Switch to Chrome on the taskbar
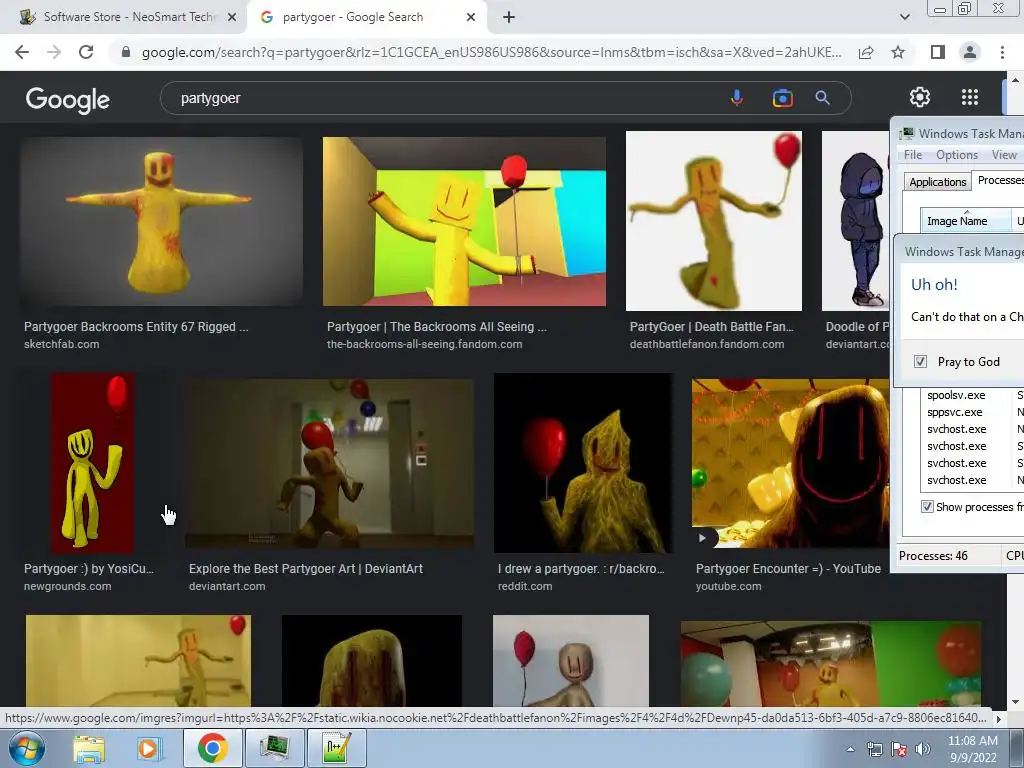1024x768 pixels. pyautogui.click(x=212, y=748)
